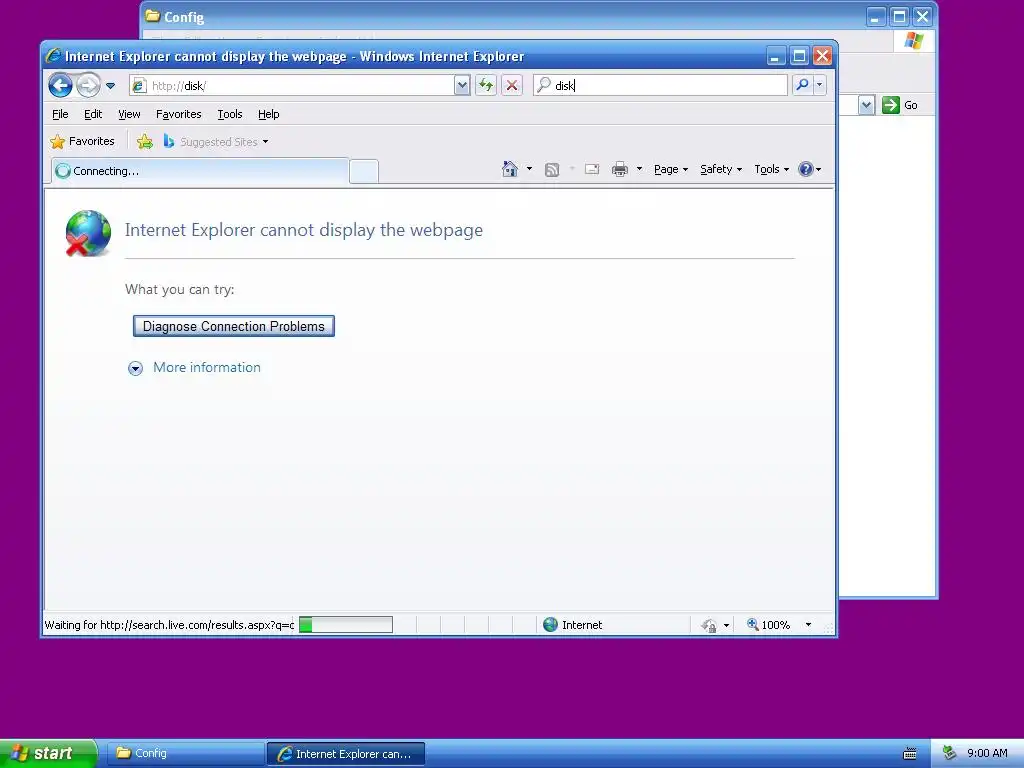Expand address dropdown in Config window
Screen dimensions: 1024x768
[866, 105]
